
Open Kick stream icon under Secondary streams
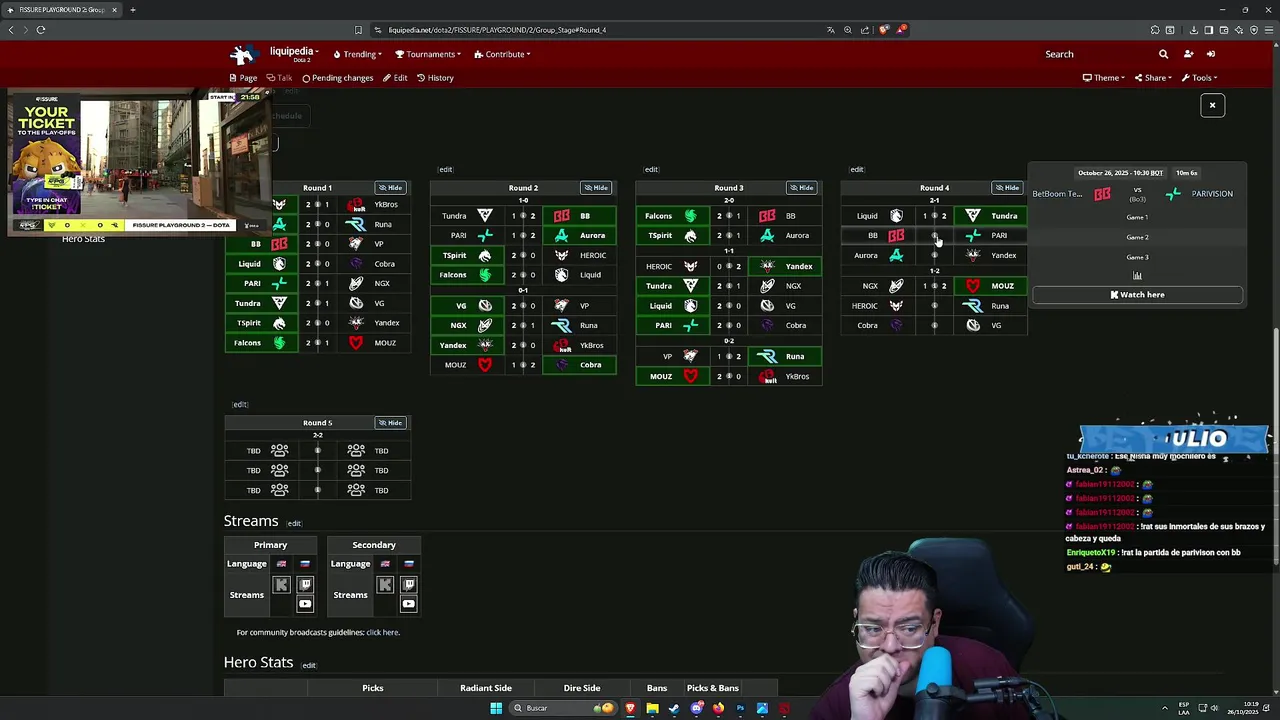click(x=385, y=584)
